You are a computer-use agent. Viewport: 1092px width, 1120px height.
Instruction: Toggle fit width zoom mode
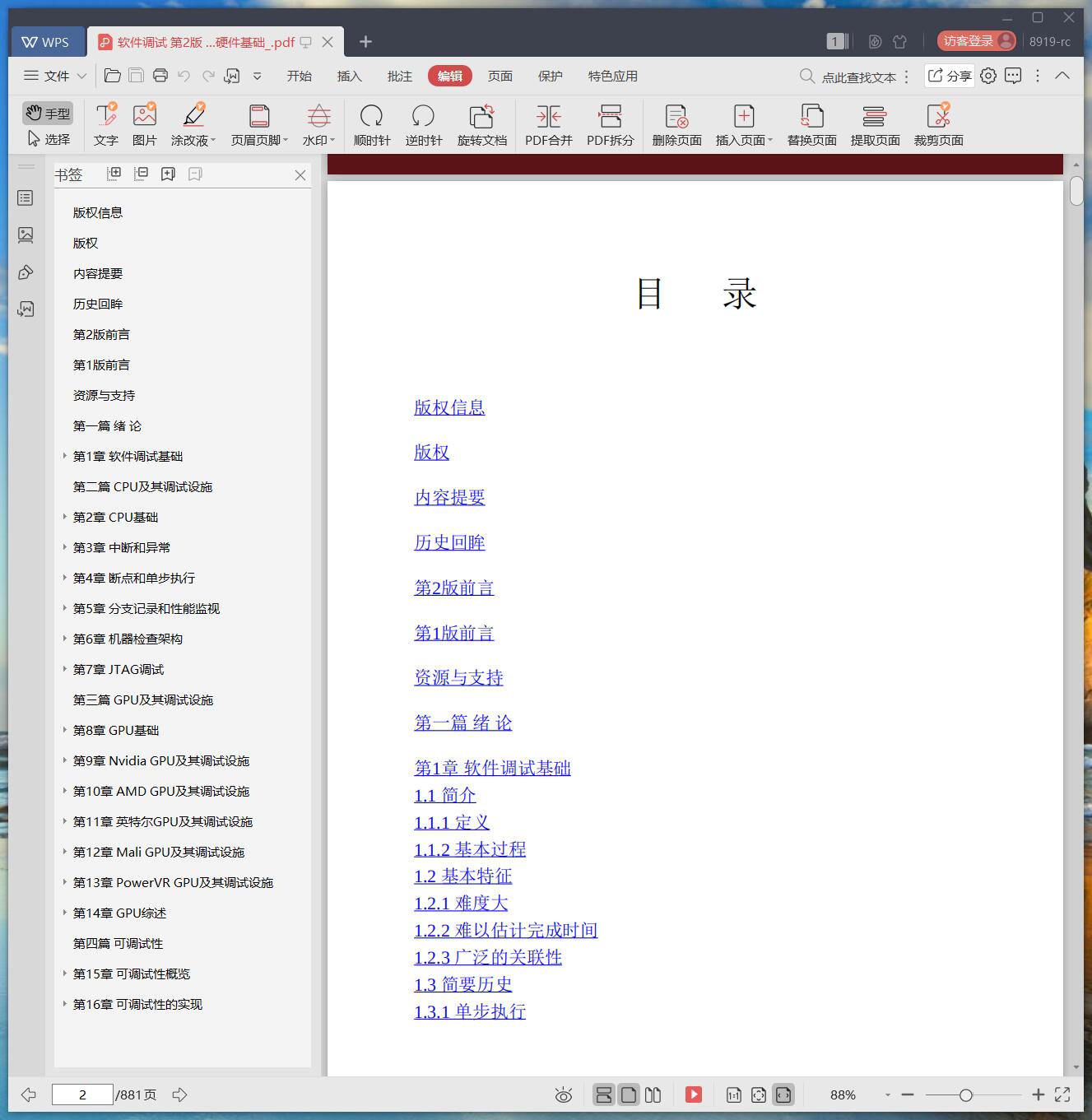(x=783, y=1094)
